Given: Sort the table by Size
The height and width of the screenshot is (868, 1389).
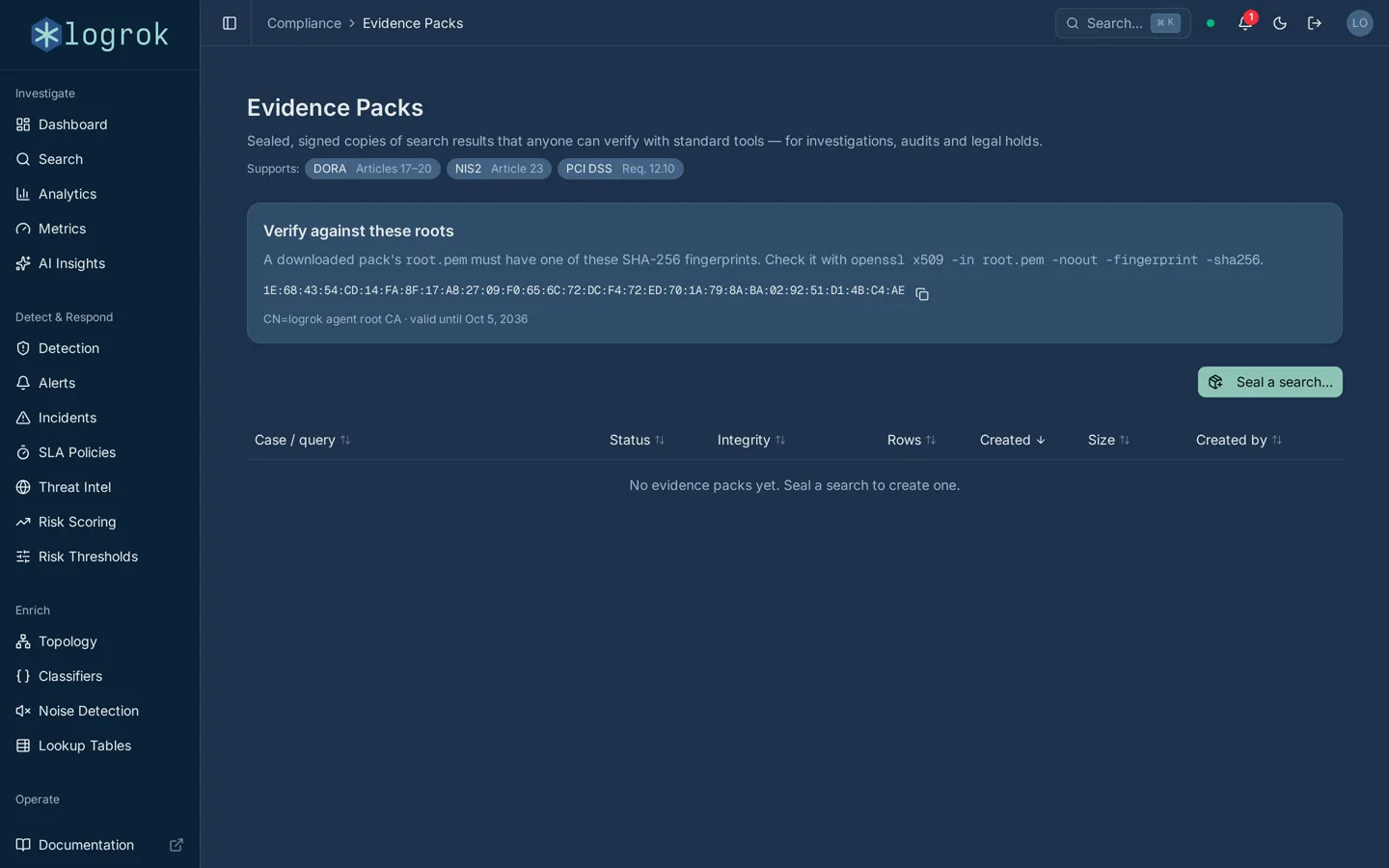Looking at the screenshot, I should click(x=1108, y=440).
